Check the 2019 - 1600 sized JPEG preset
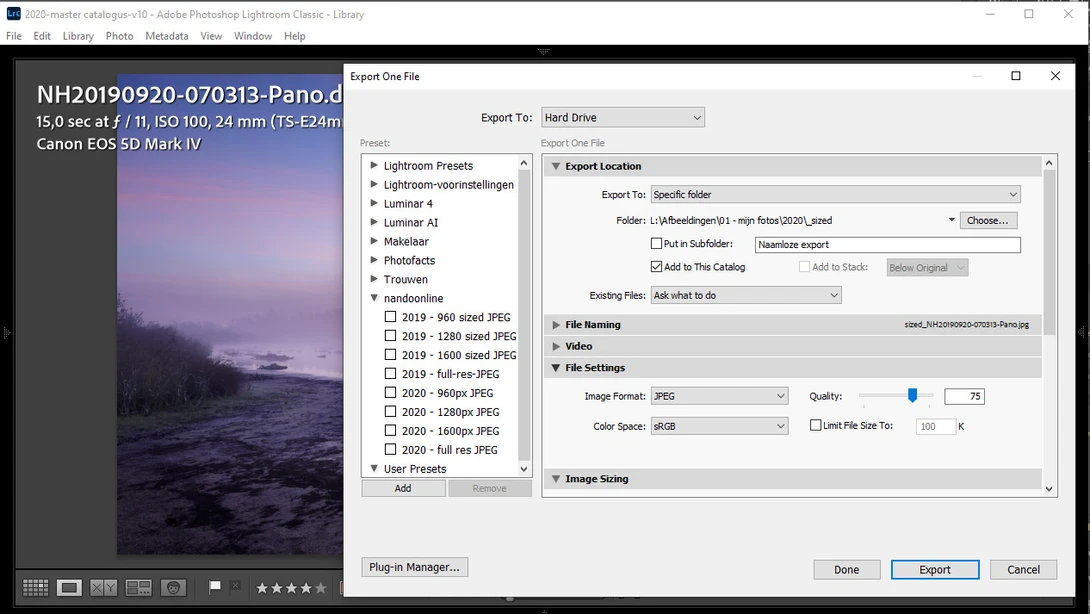 click(x=391, y=355)
